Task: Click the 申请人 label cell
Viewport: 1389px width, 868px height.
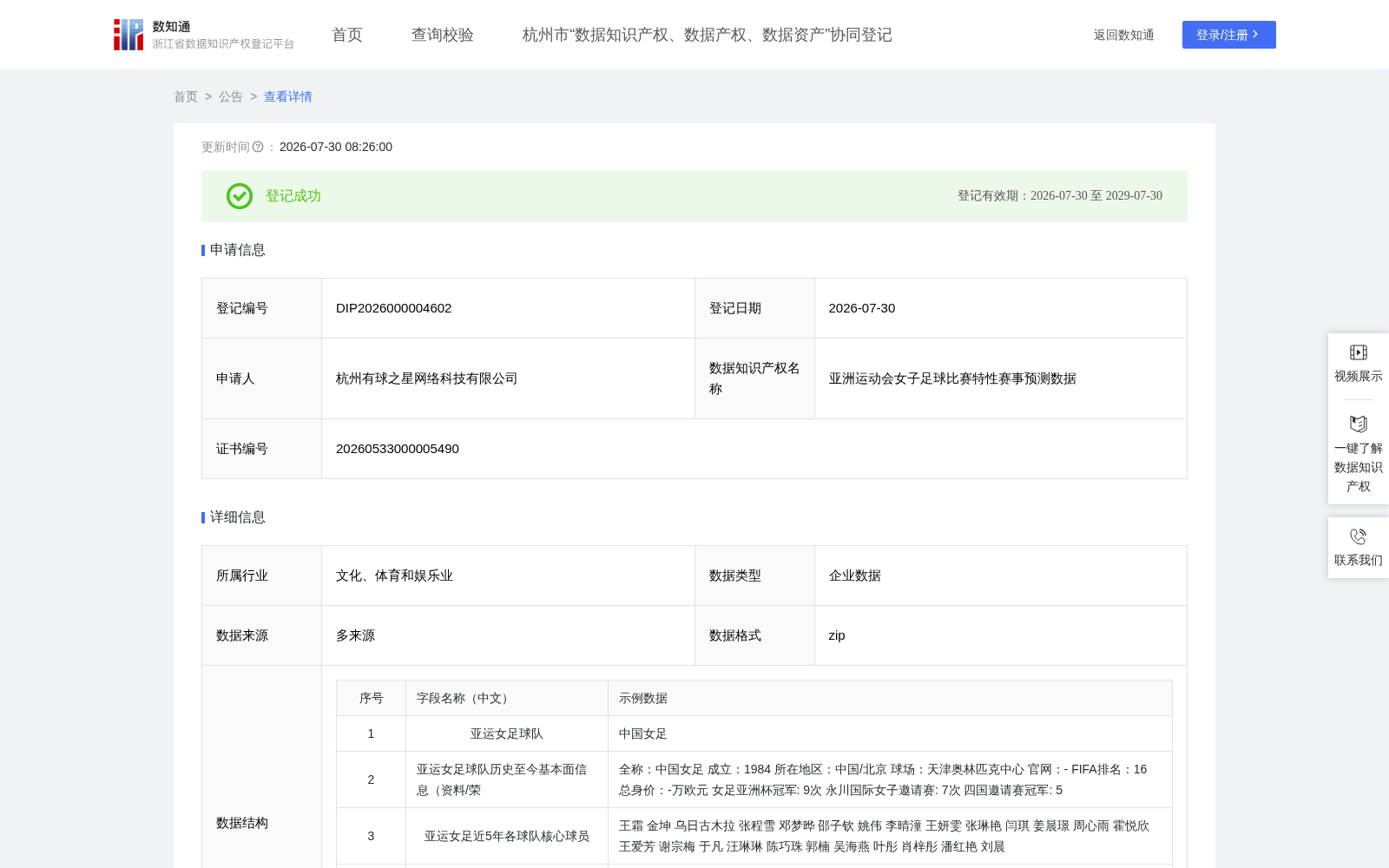Action: click(x=262, y=378)
